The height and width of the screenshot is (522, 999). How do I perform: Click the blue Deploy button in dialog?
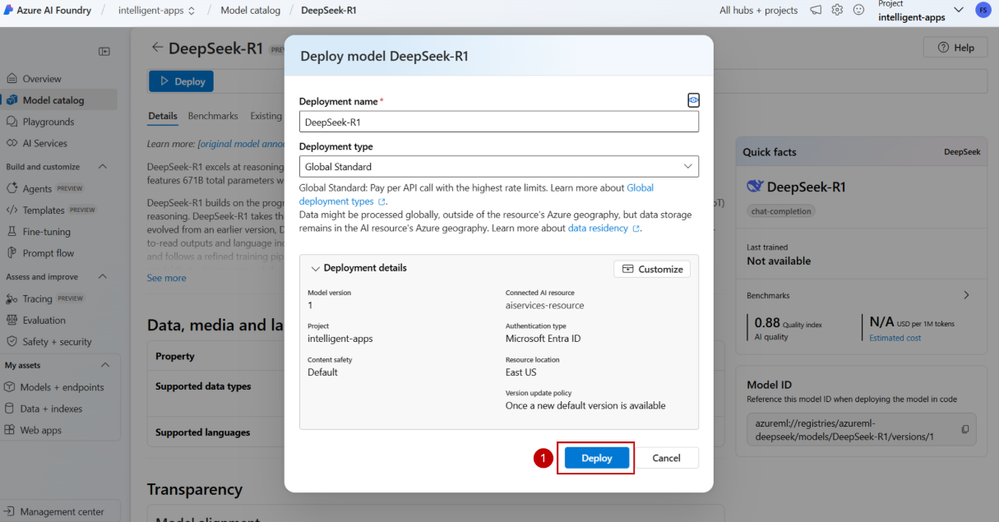[x=596, y=458]
